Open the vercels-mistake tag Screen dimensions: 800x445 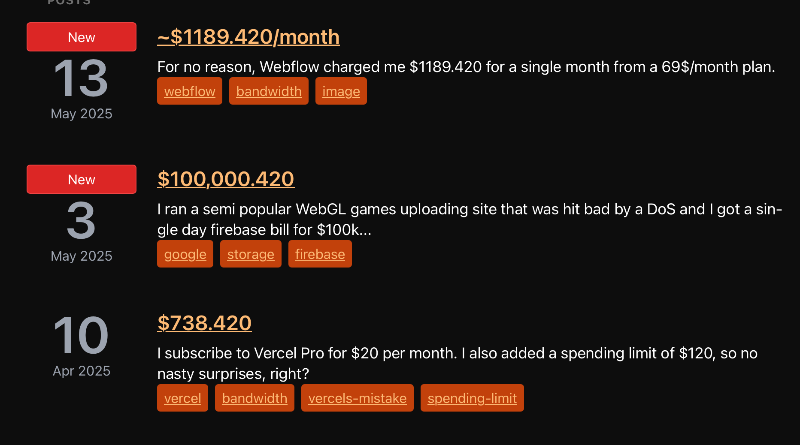pos(357,398)
